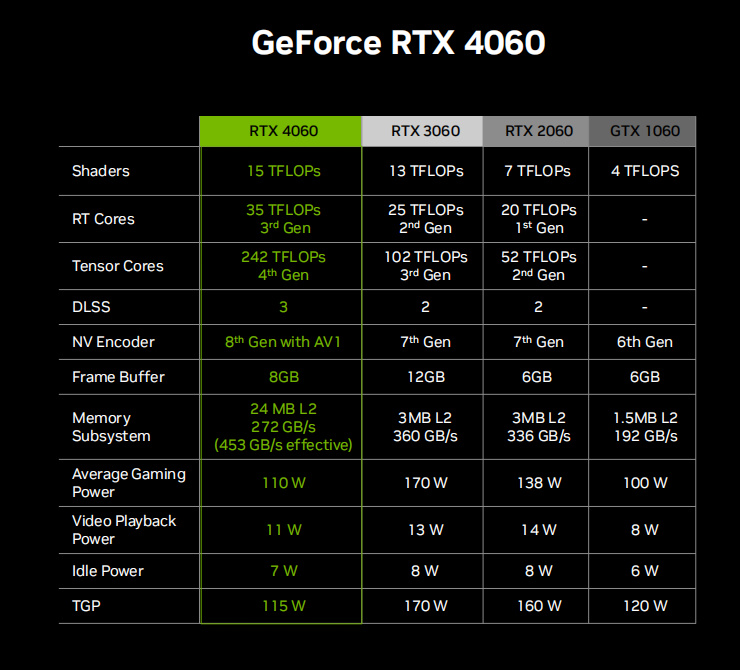
Task: Click the TGP row label
Action: coord(86,606)
